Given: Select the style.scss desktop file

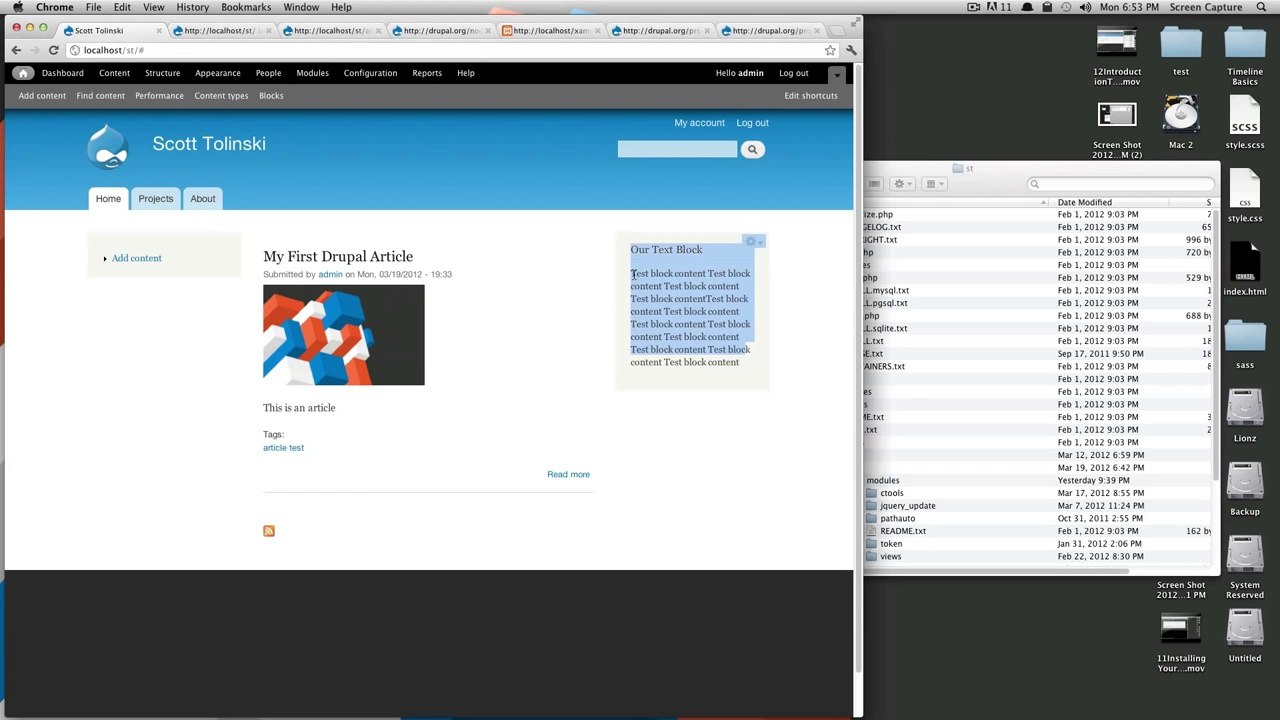Looking at the screenshot, I should [1245, 123].
